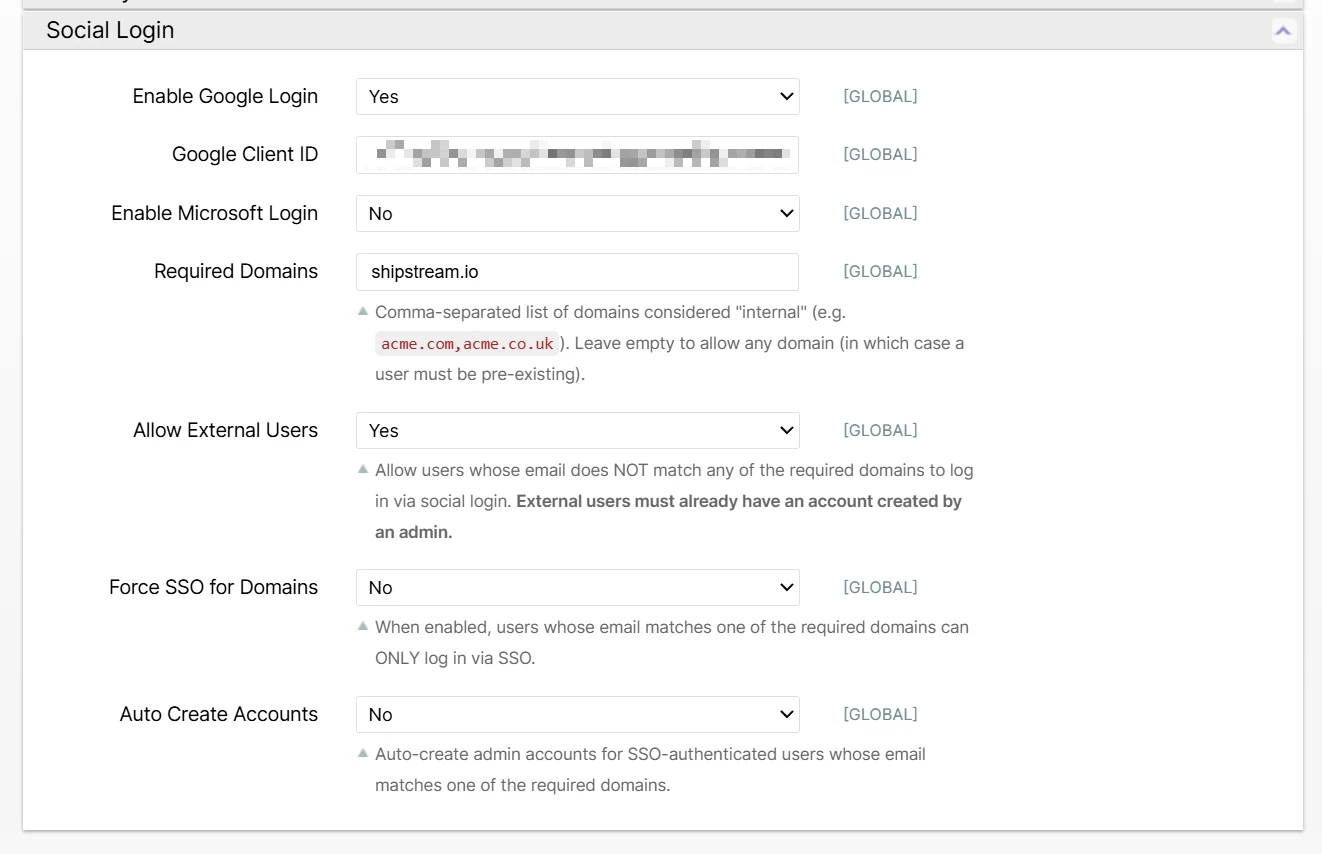Click the Enable Google Login label
This screenshot has height=854, width=1322.
click(225, 97)
